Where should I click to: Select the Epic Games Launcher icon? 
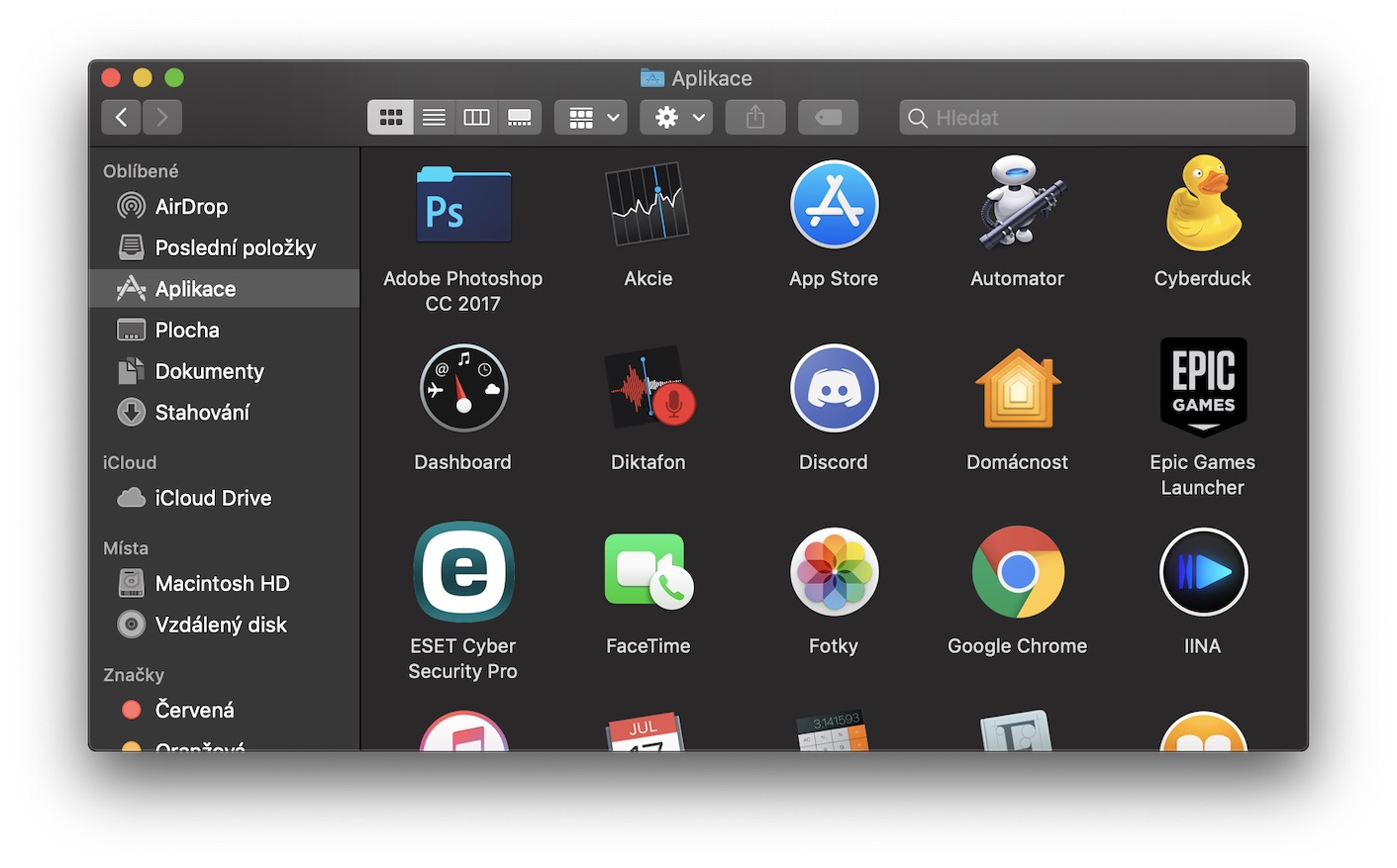coord(1203,387)
